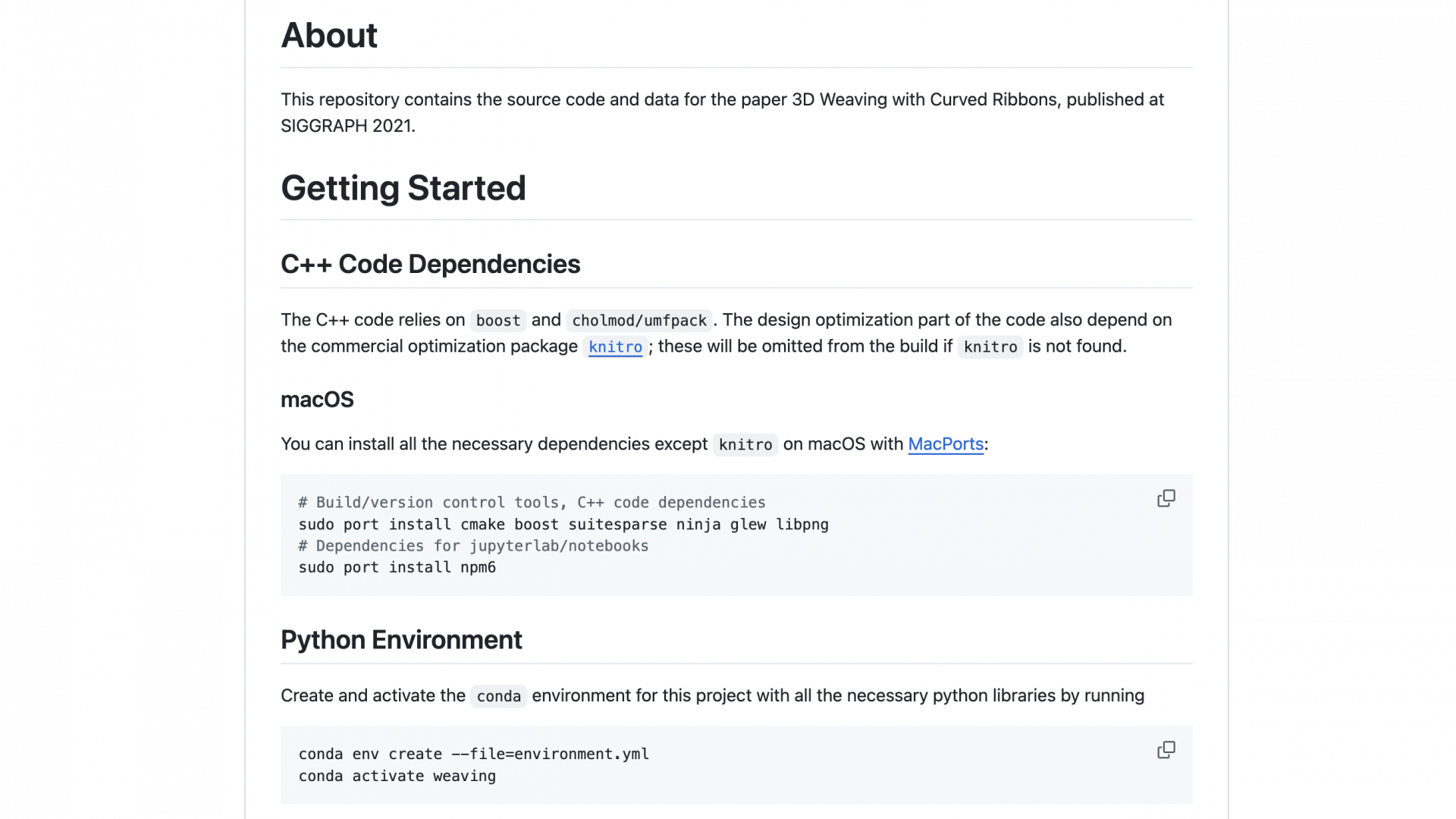
Task: Click the 'conda env create --file=environment.yml' line
Action: click(x=473, y=754)
